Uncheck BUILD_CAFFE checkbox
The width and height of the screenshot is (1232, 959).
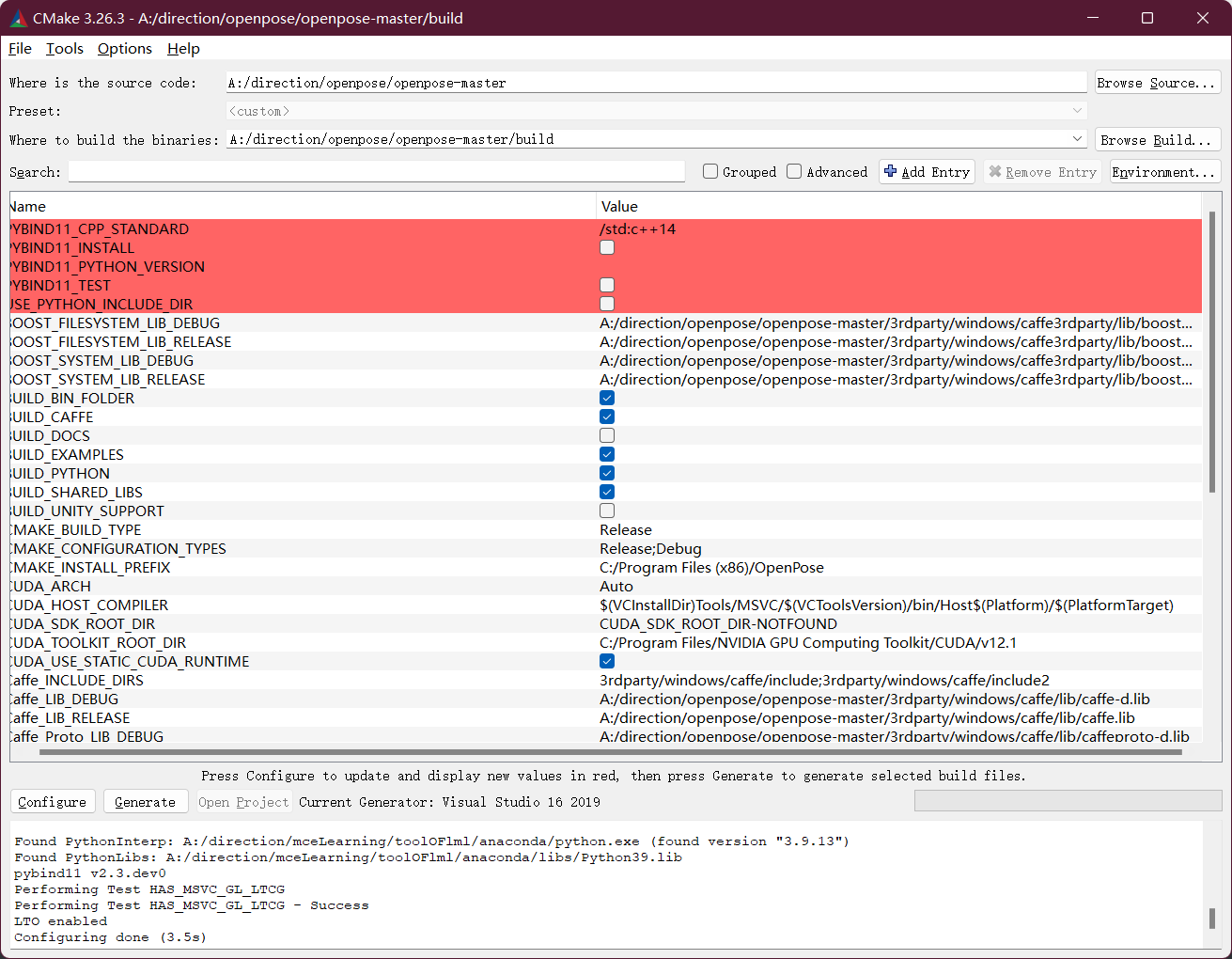607,417
